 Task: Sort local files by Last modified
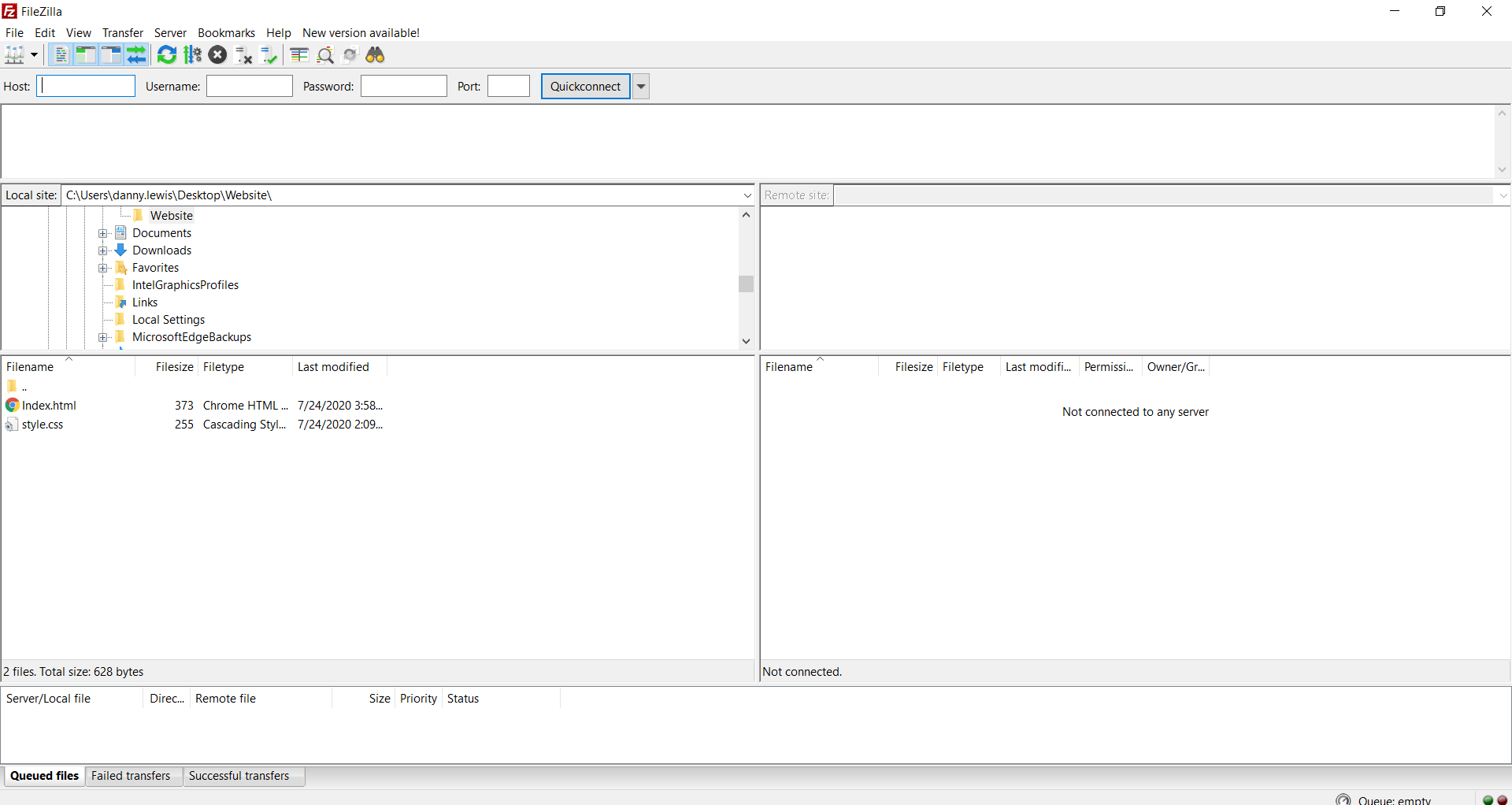(339, 367)
